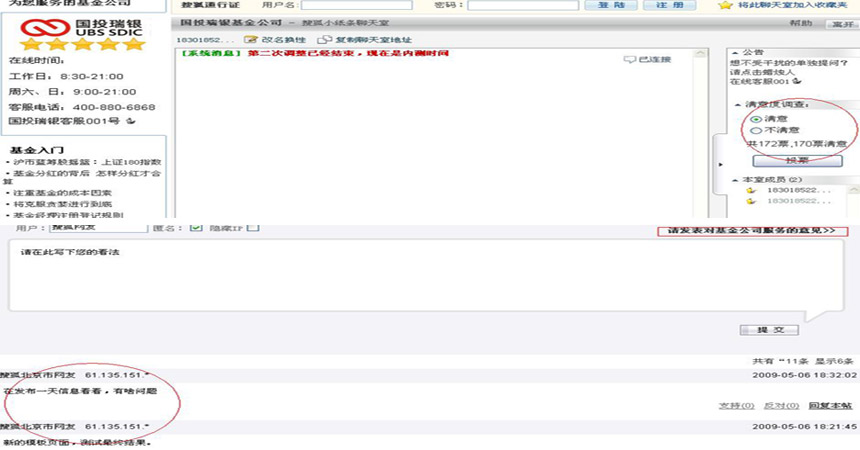This screenshot has width=860, height=450.
Task: Click the icon next to 国投瑞银客服001号
Action: tap(130, 121)
